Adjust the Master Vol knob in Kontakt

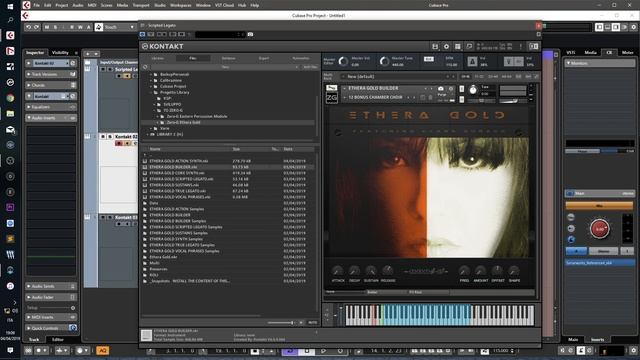click(343, 62)
